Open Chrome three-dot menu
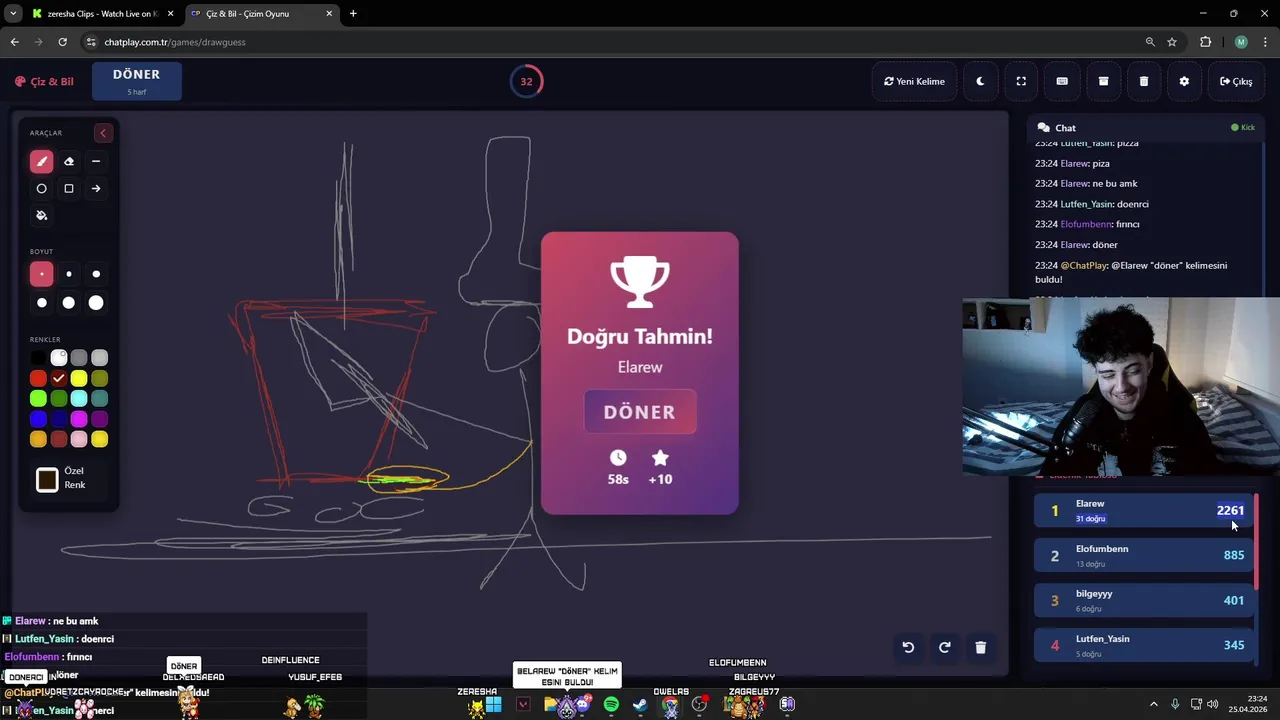Screen dimensions: 1280x720 (1265, 42)
